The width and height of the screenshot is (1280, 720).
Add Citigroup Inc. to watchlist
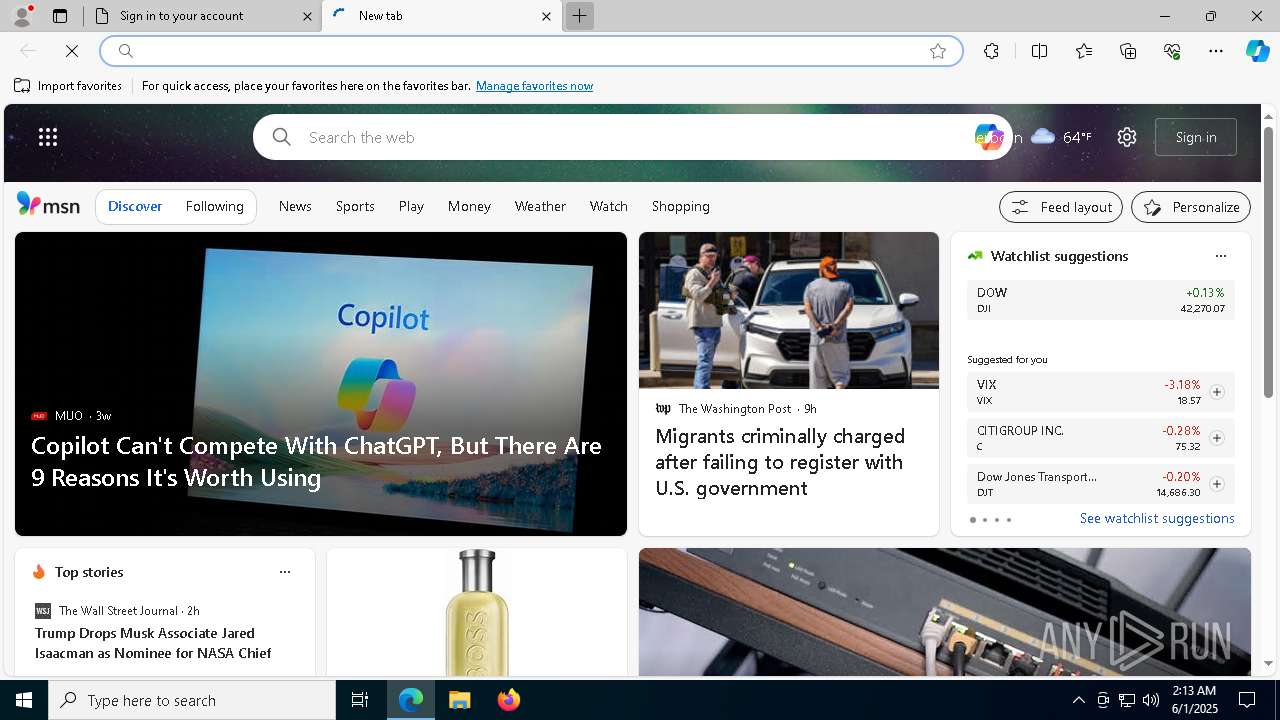click(1216, 438)
